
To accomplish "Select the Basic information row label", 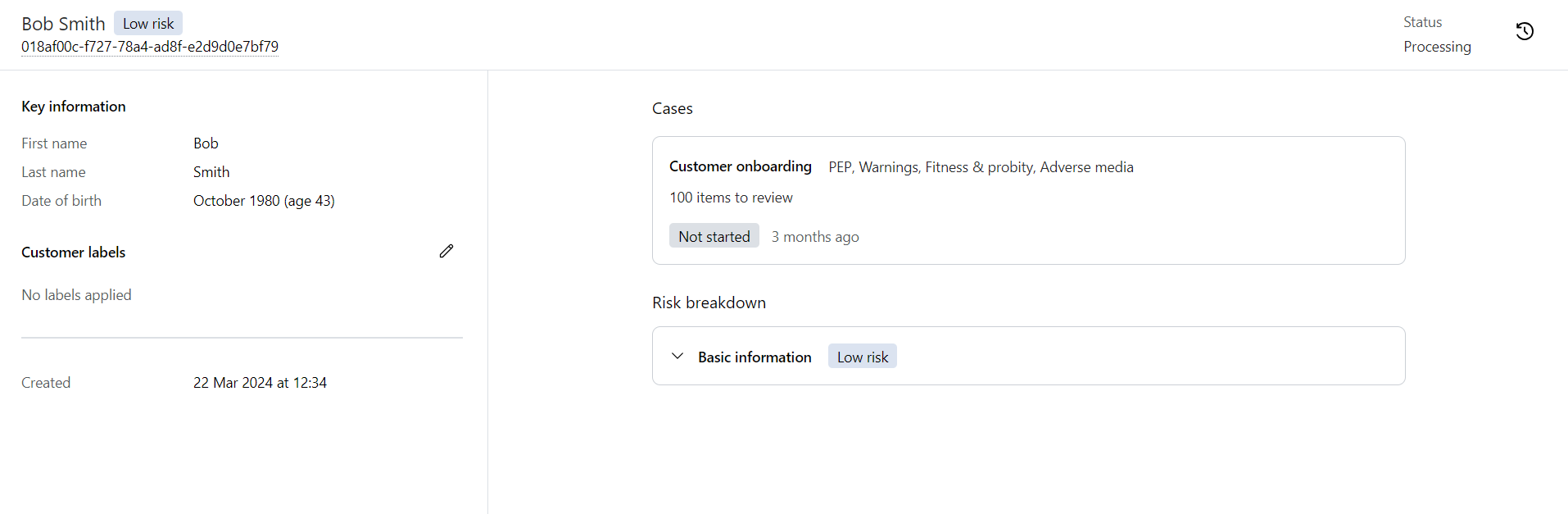I will coord(755,357).
